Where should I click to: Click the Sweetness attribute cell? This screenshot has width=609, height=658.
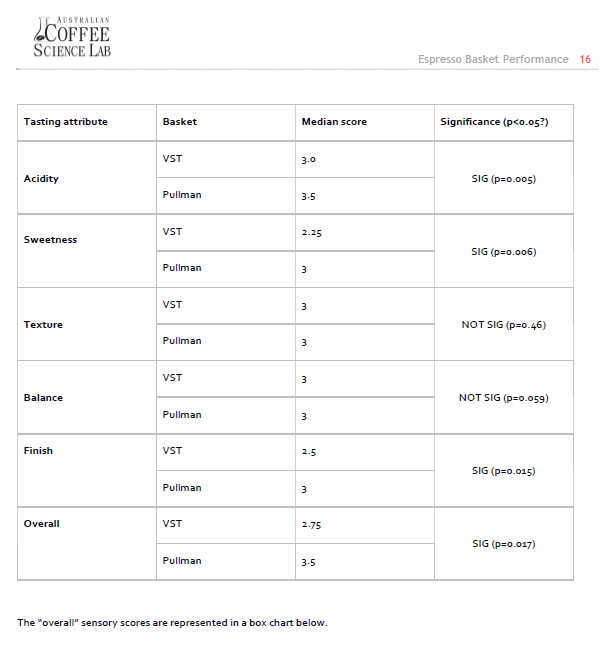50,240
